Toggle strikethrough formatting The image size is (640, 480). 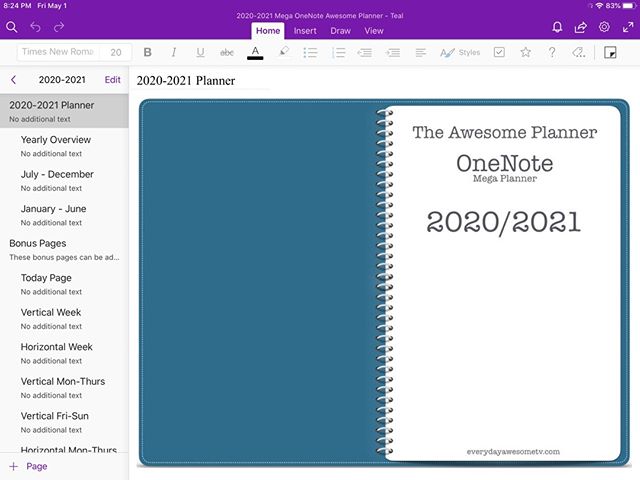(227, 53)
